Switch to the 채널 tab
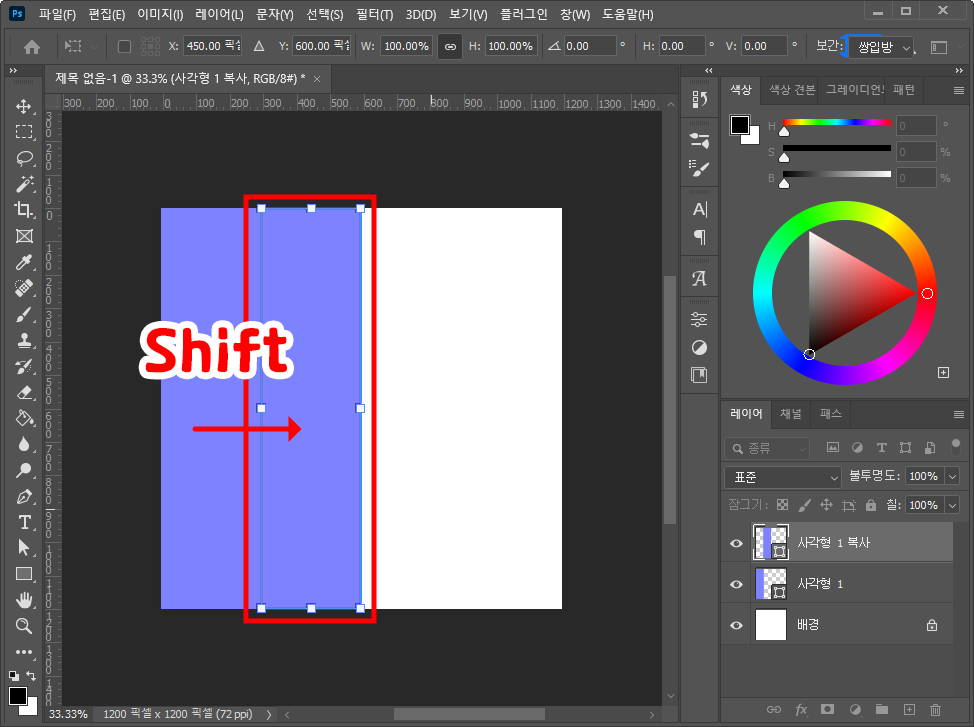 click(x=790, y=413)
